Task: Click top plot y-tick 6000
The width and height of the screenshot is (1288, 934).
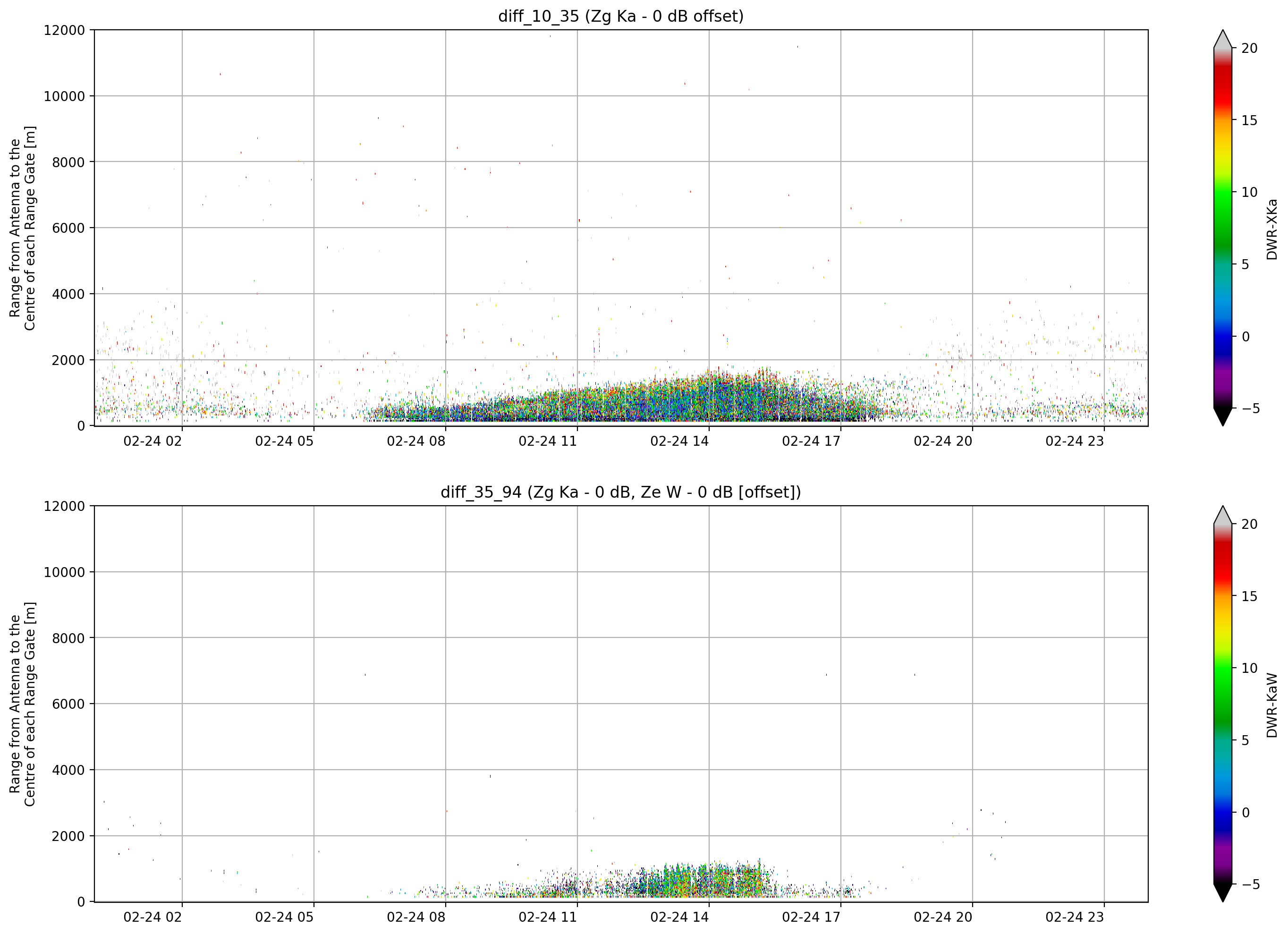Action: [68, 228]
